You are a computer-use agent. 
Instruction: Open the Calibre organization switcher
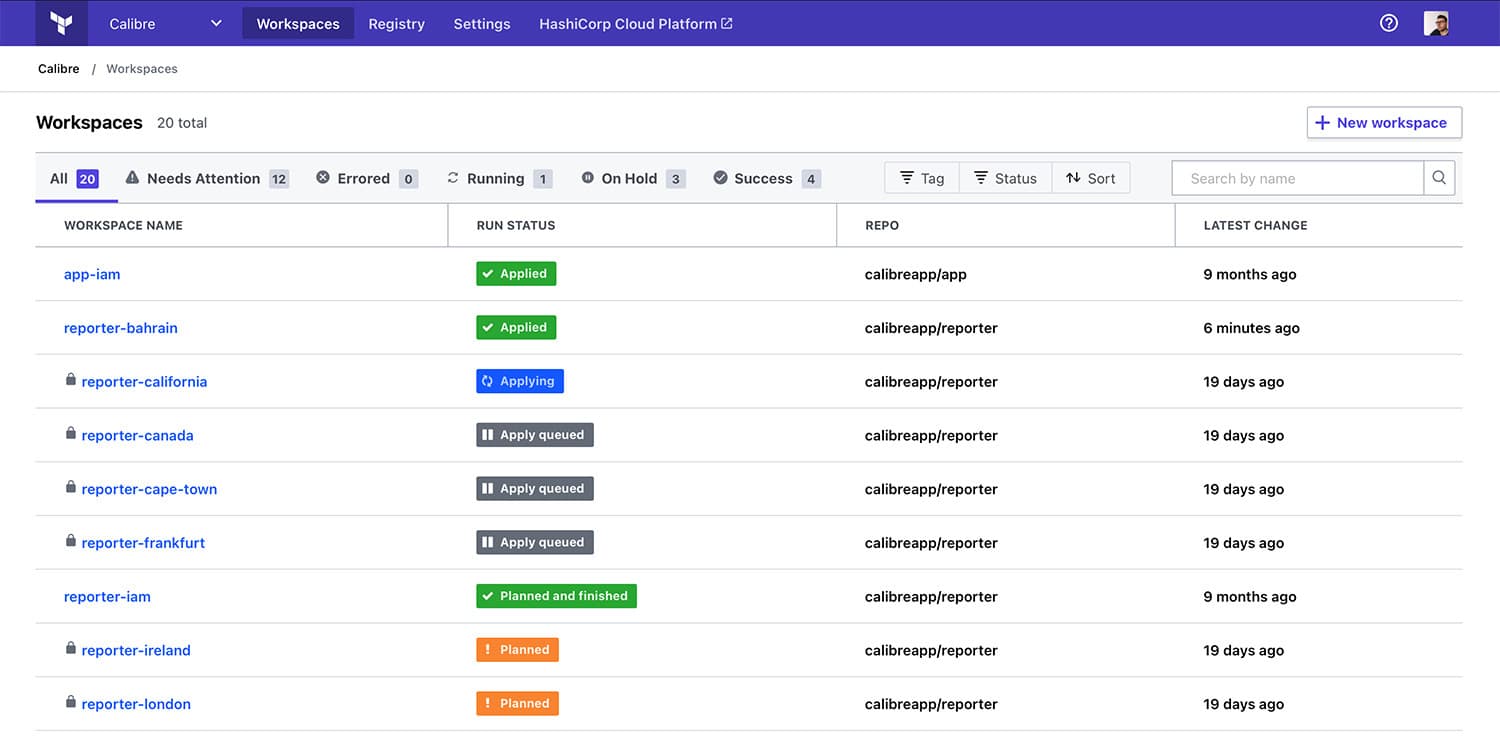[165, 22]
